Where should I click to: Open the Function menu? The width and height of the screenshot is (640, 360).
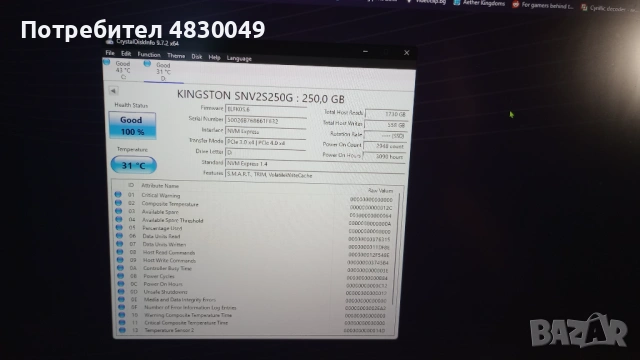point(149,55)
